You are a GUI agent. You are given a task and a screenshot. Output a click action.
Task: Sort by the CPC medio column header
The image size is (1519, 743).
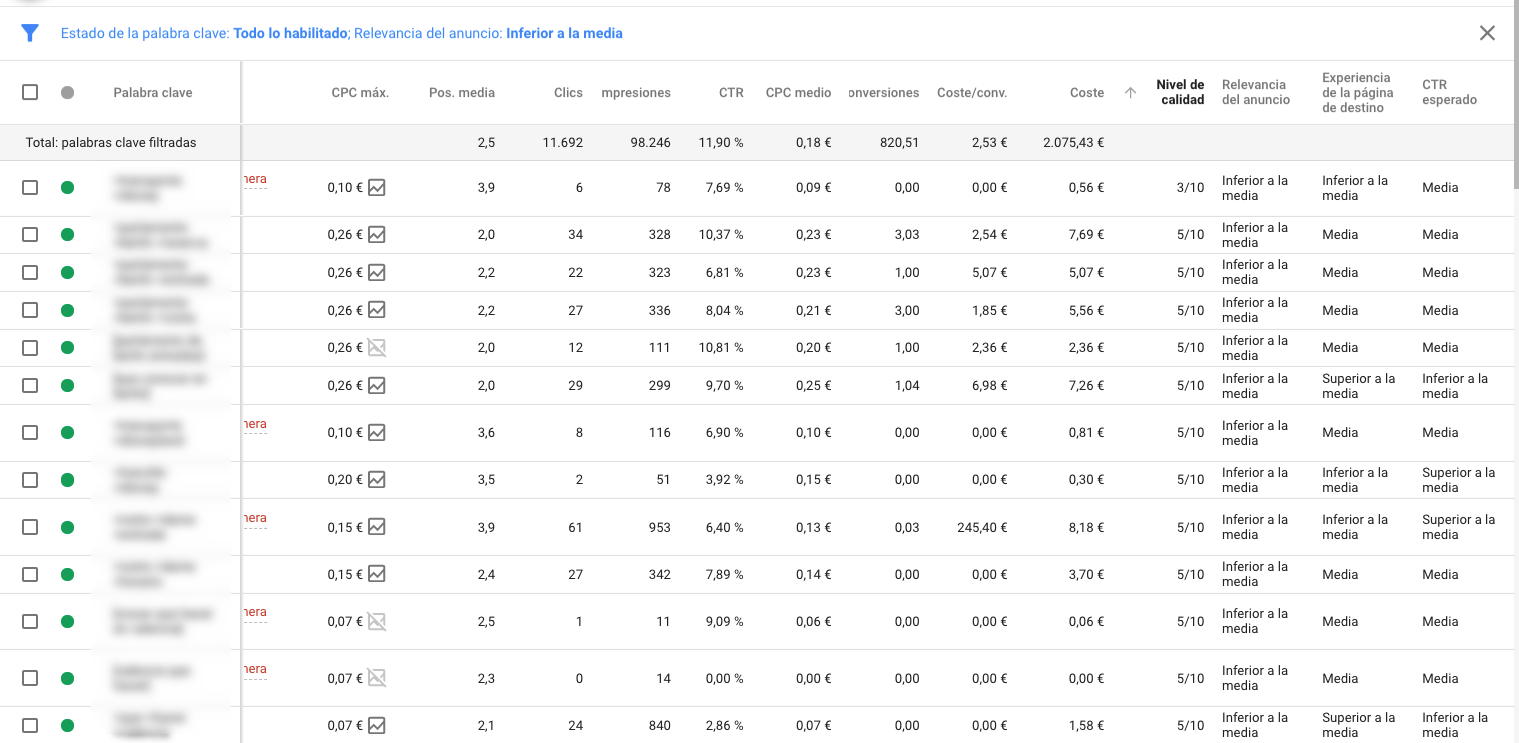coord(798,92)
